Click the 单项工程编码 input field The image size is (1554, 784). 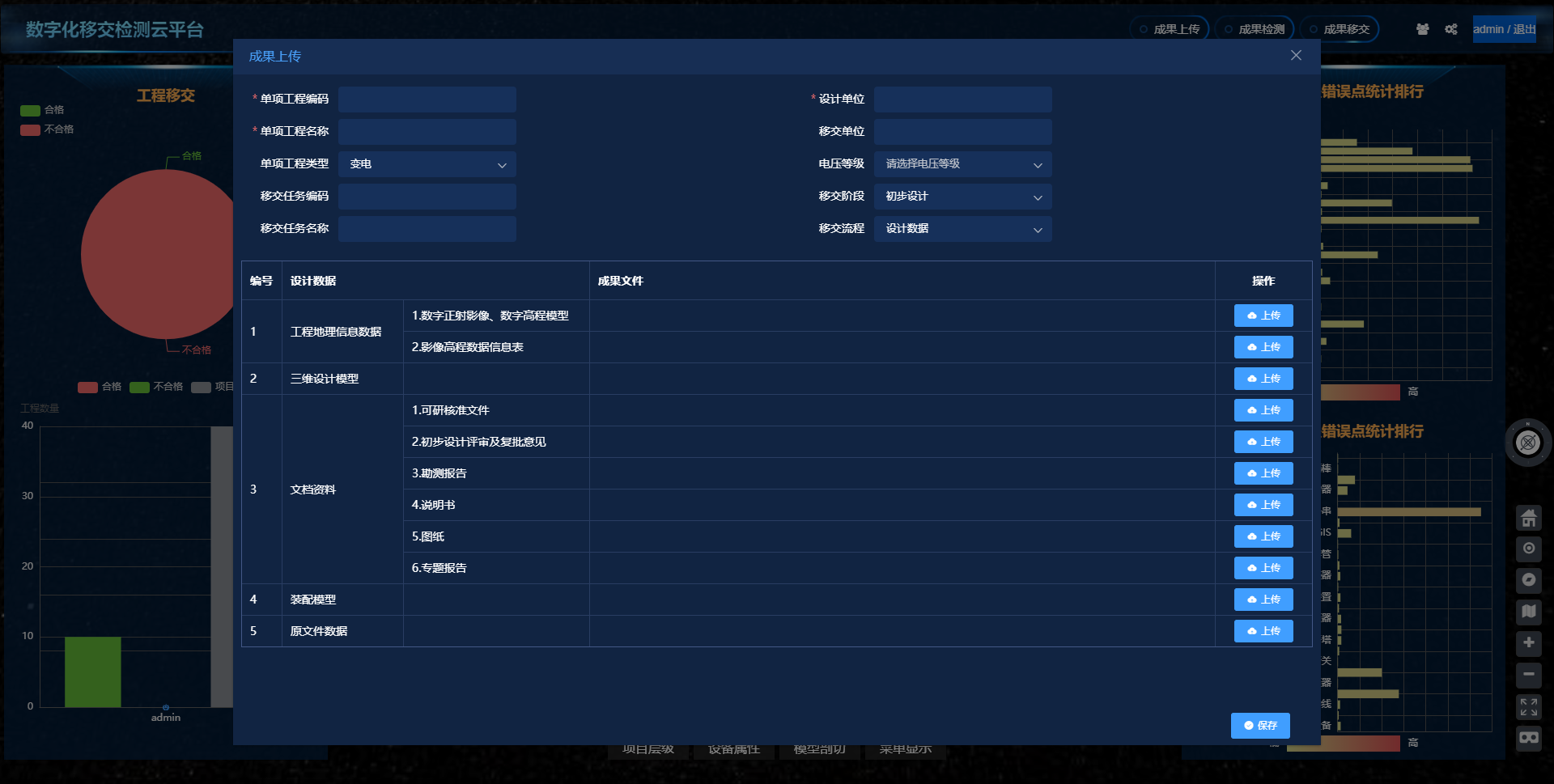point(427,100)
